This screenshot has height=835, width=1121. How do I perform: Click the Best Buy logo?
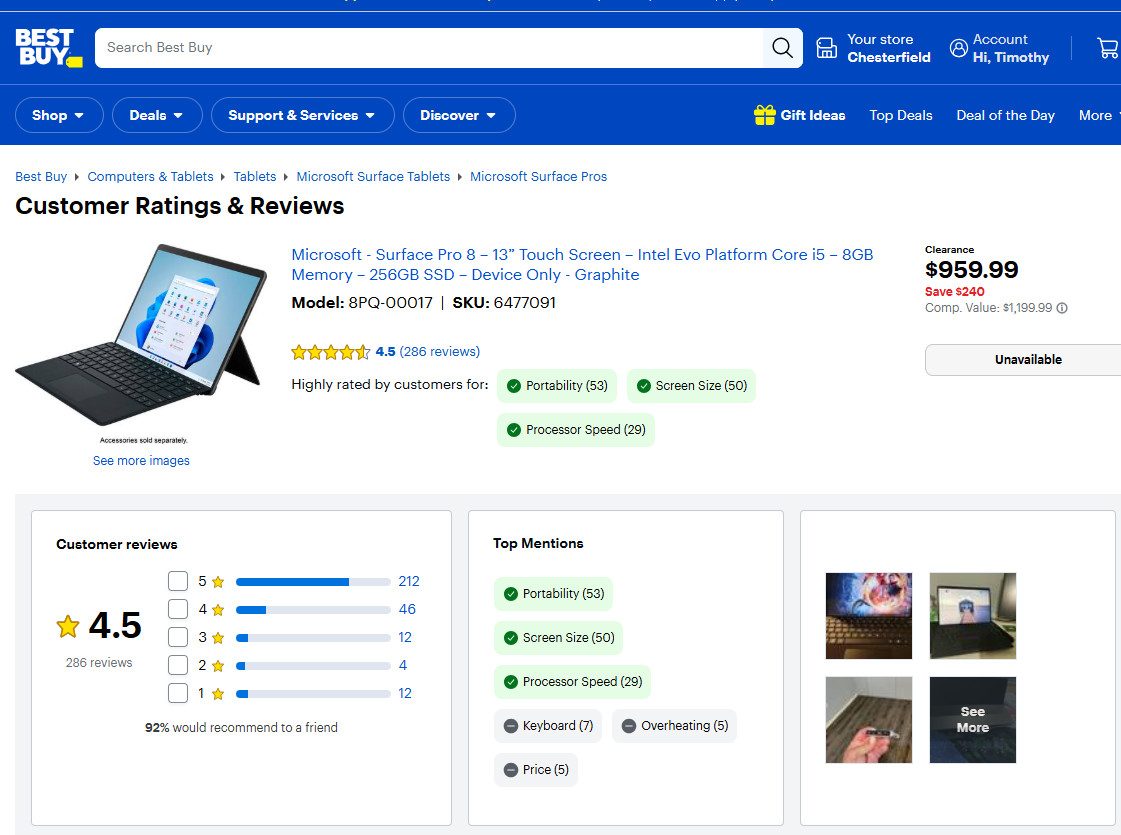pos(49,48)
